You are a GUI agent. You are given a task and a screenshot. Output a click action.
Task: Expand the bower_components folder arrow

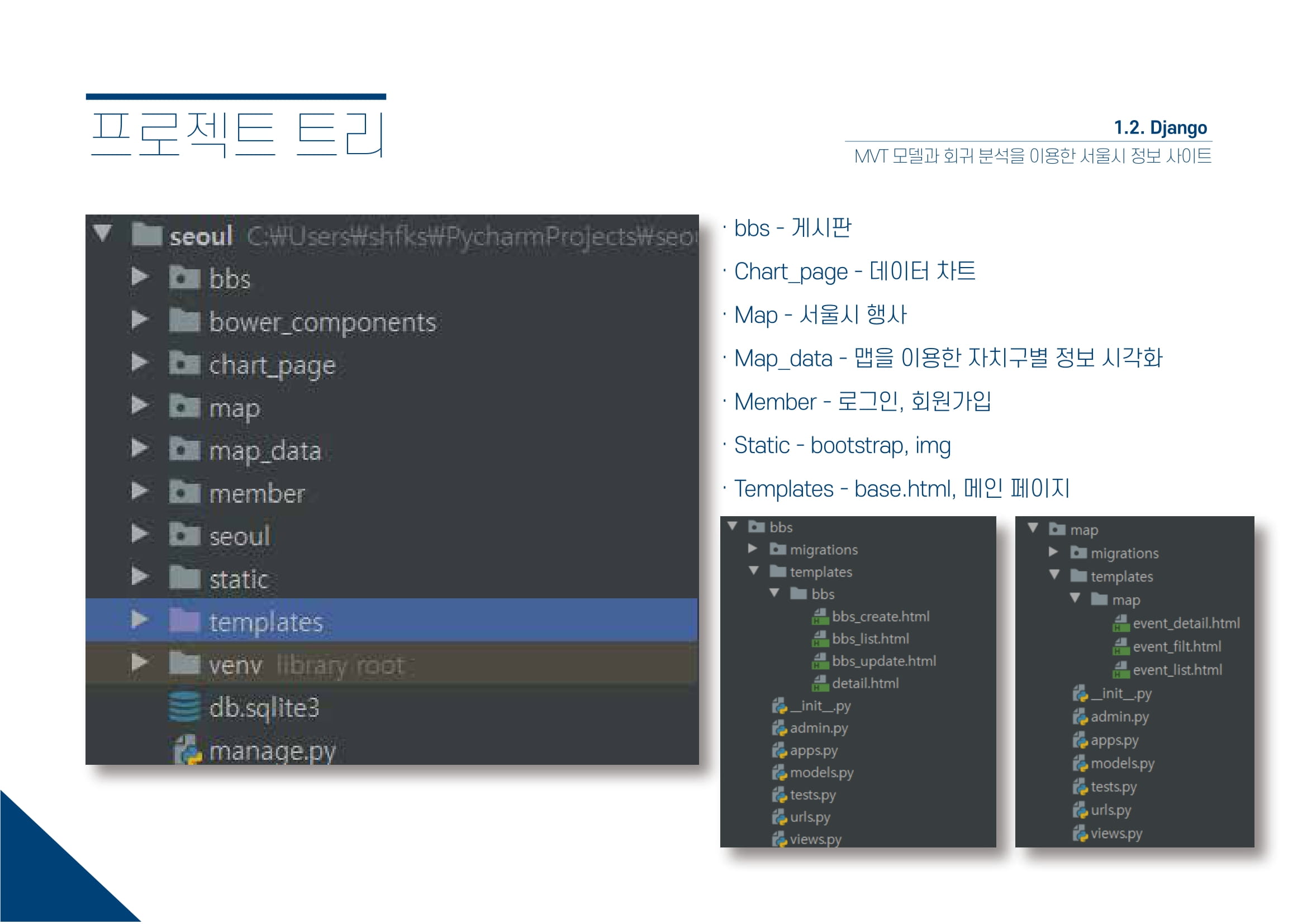pyautogui.click(x=140, y=320)
